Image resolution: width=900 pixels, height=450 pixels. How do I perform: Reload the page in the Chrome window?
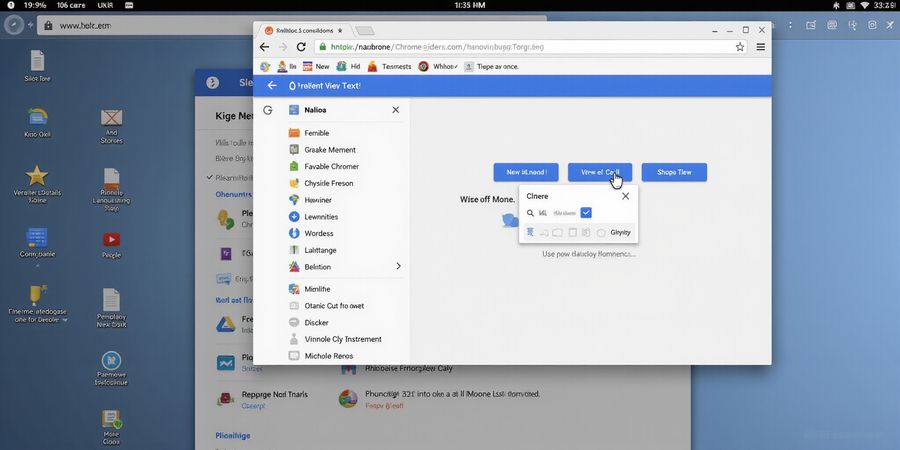pyautogui.click(x=301, y=47)
